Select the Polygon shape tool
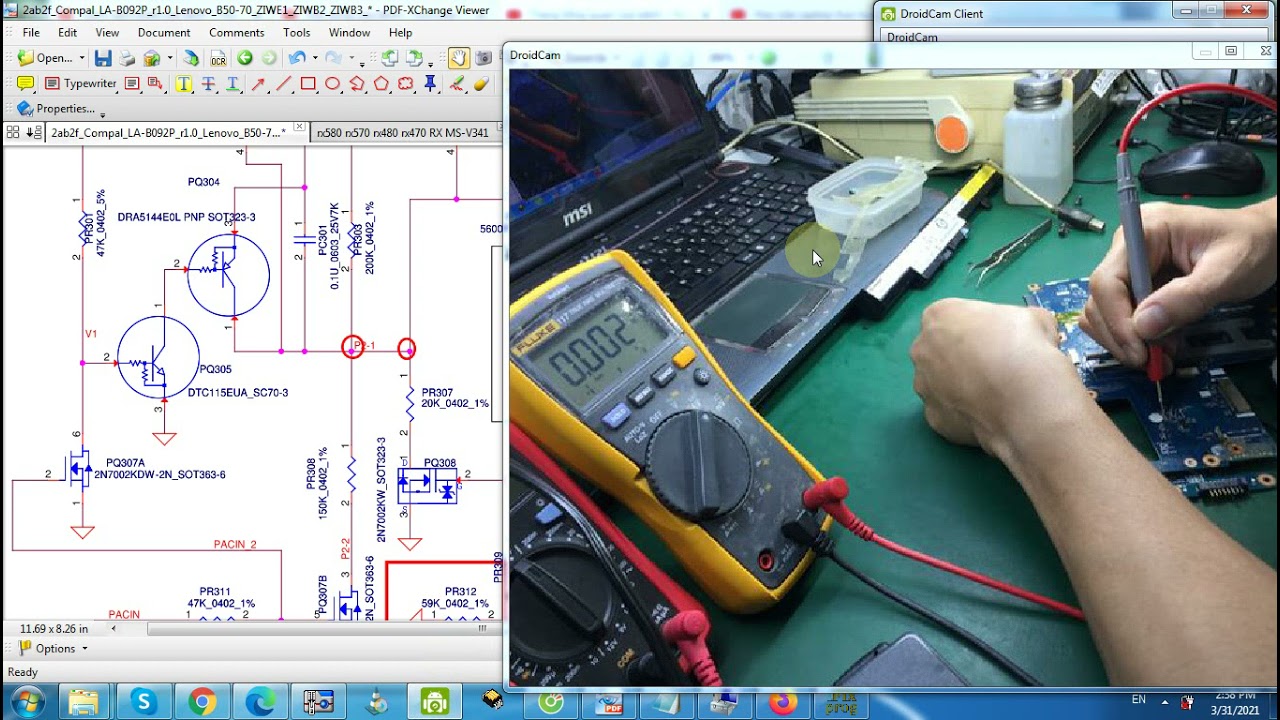Image resolution: width=1280 pixels, height=720 pixels. (x=381, y=83)
